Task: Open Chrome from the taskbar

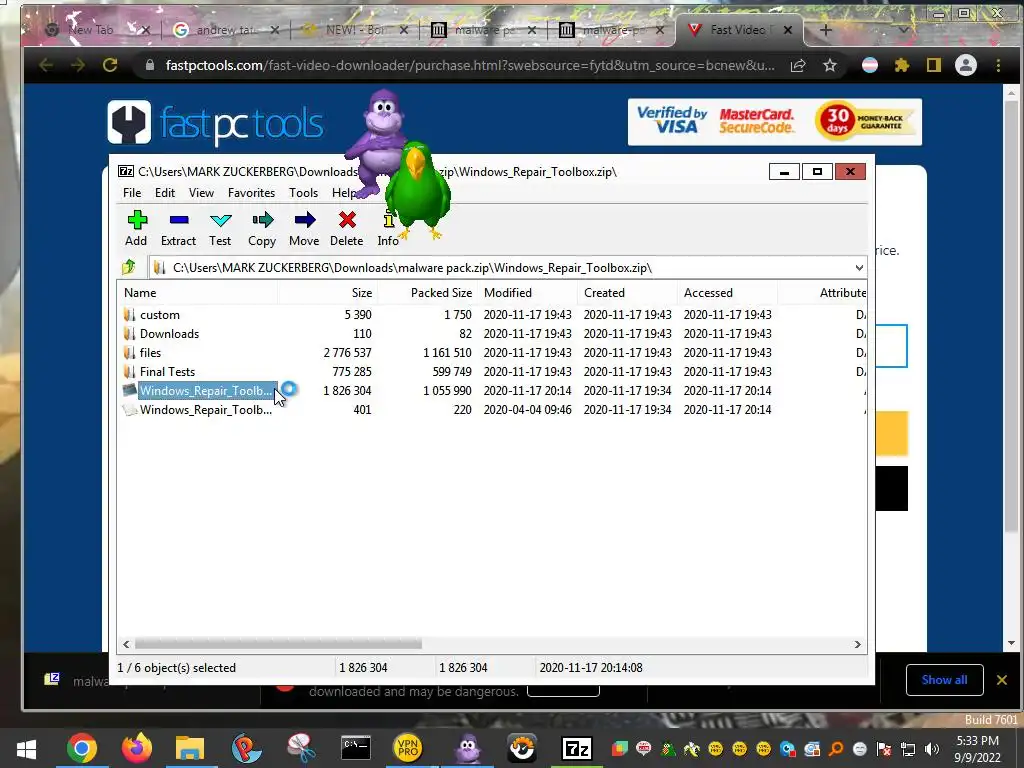Action: (x=82, y=748)
